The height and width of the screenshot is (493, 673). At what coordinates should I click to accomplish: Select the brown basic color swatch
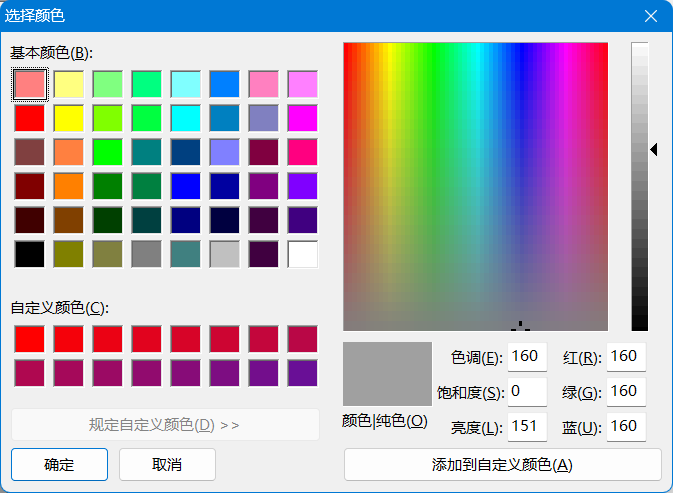click(x=69, y=221)
